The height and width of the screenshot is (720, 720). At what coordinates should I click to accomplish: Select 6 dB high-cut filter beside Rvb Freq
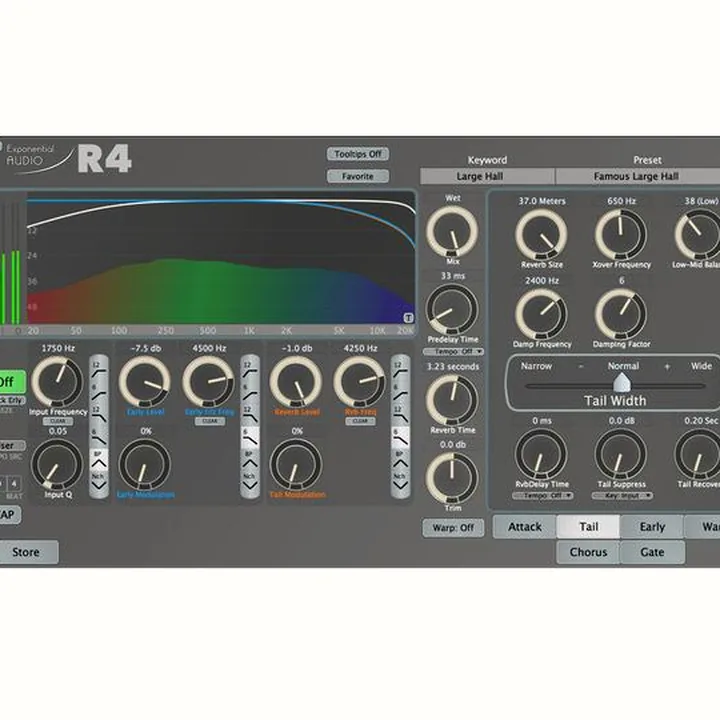coord(400,436)
